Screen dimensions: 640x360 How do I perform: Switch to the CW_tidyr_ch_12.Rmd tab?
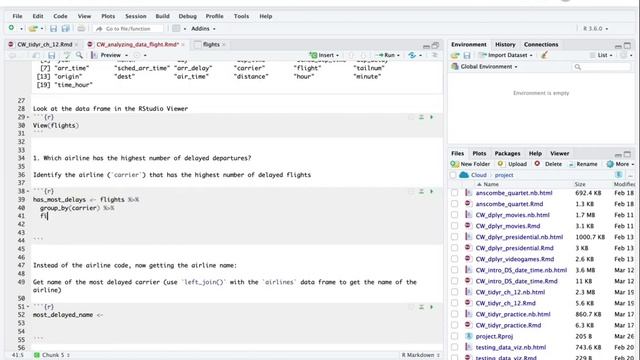44,44
